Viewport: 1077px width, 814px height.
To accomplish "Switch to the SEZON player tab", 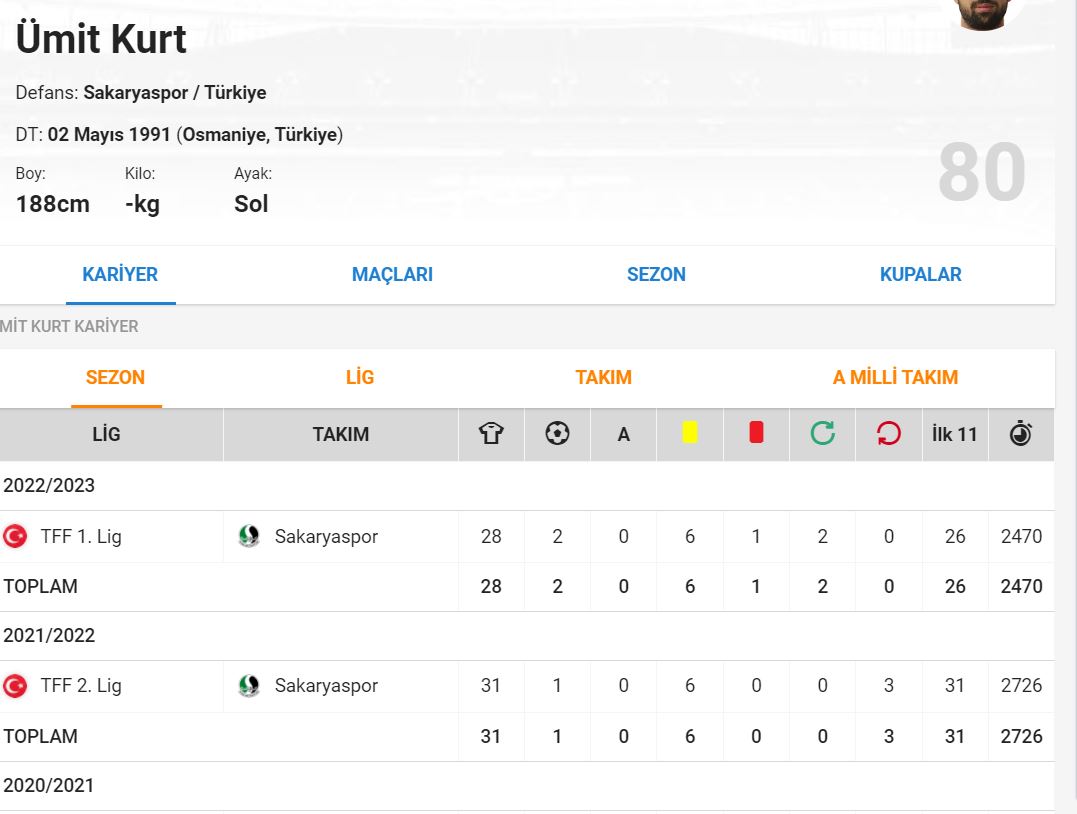I will click(x=656, y=275).
